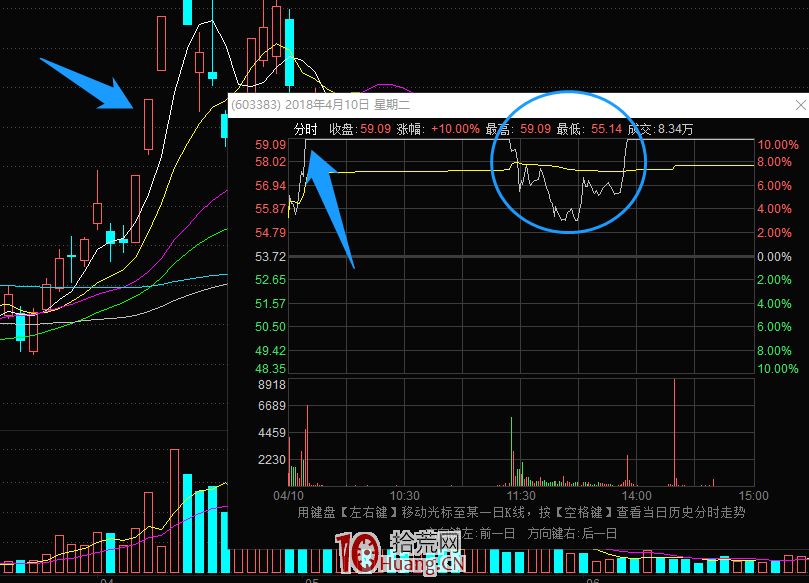The height and width of the screenshot is (583, 809).
Task: Click the 前一日 previous-day hint text
Action: tap(496, 533)
